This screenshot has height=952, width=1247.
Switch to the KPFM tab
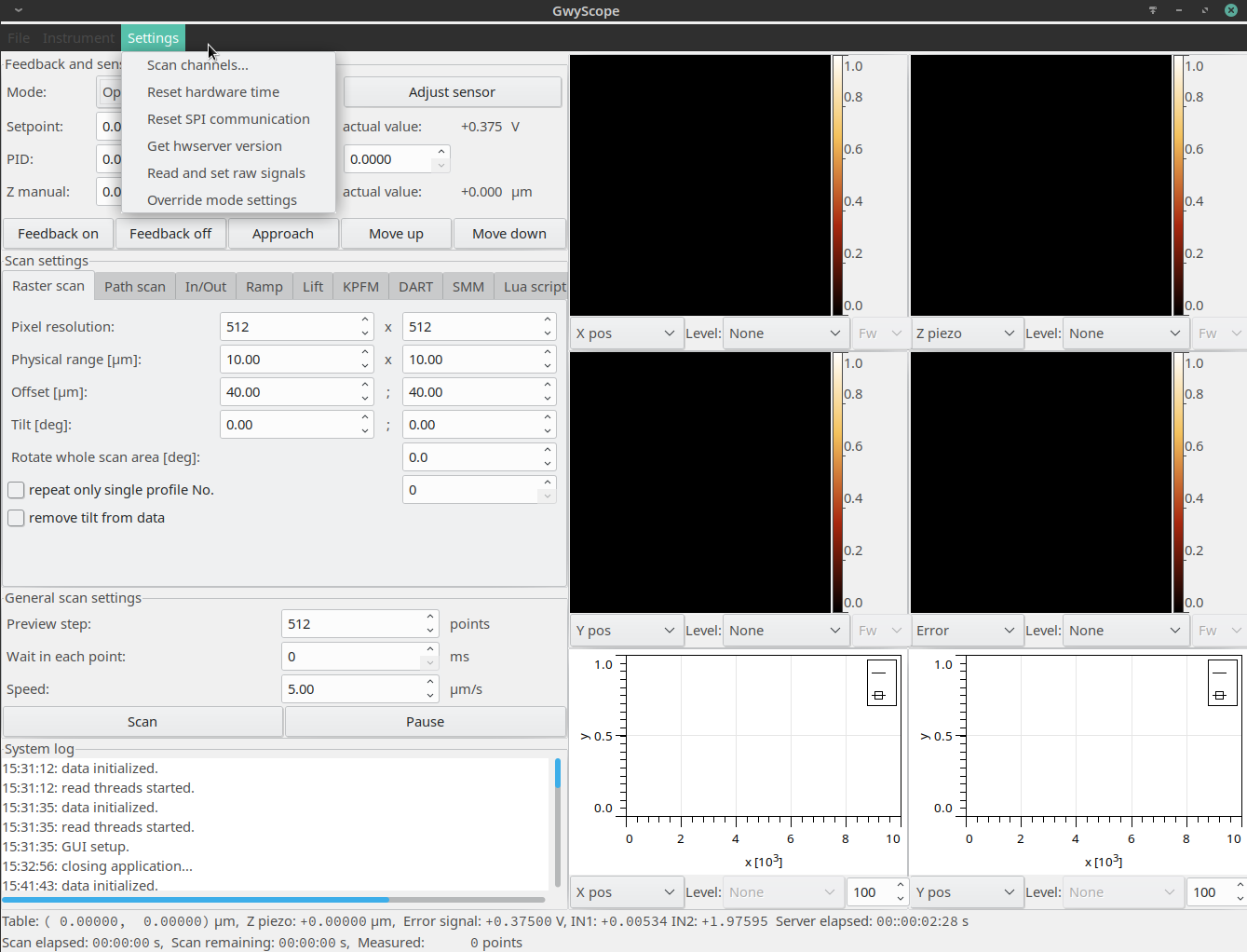(x=360, y=287)
